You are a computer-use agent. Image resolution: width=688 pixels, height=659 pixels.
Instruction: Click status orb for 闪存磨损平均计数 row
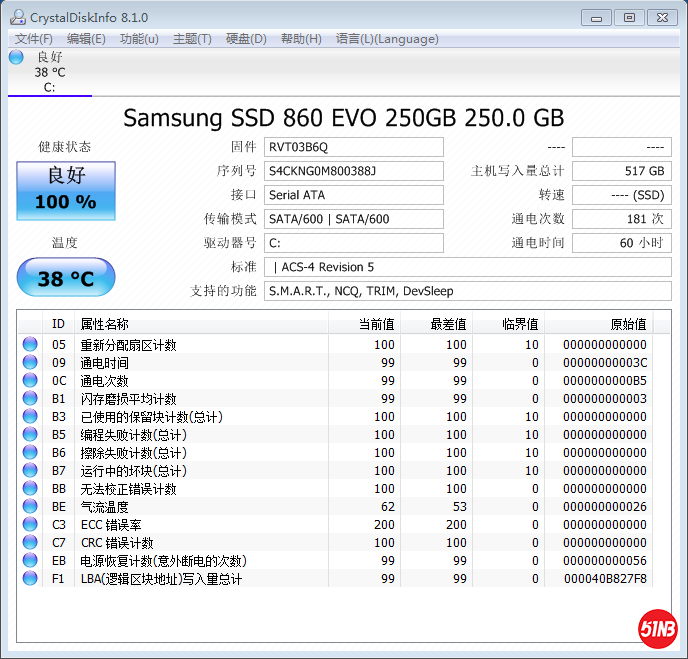coord(30,399)
